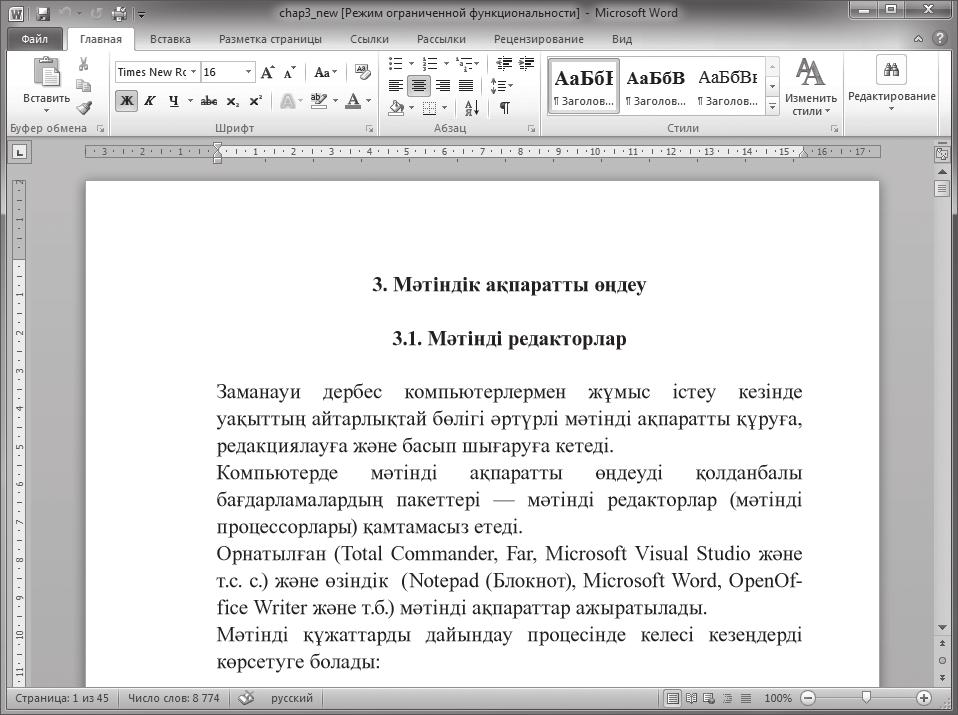
Task: Open Change Case Aa dropdown
Action: coord(325,73)
